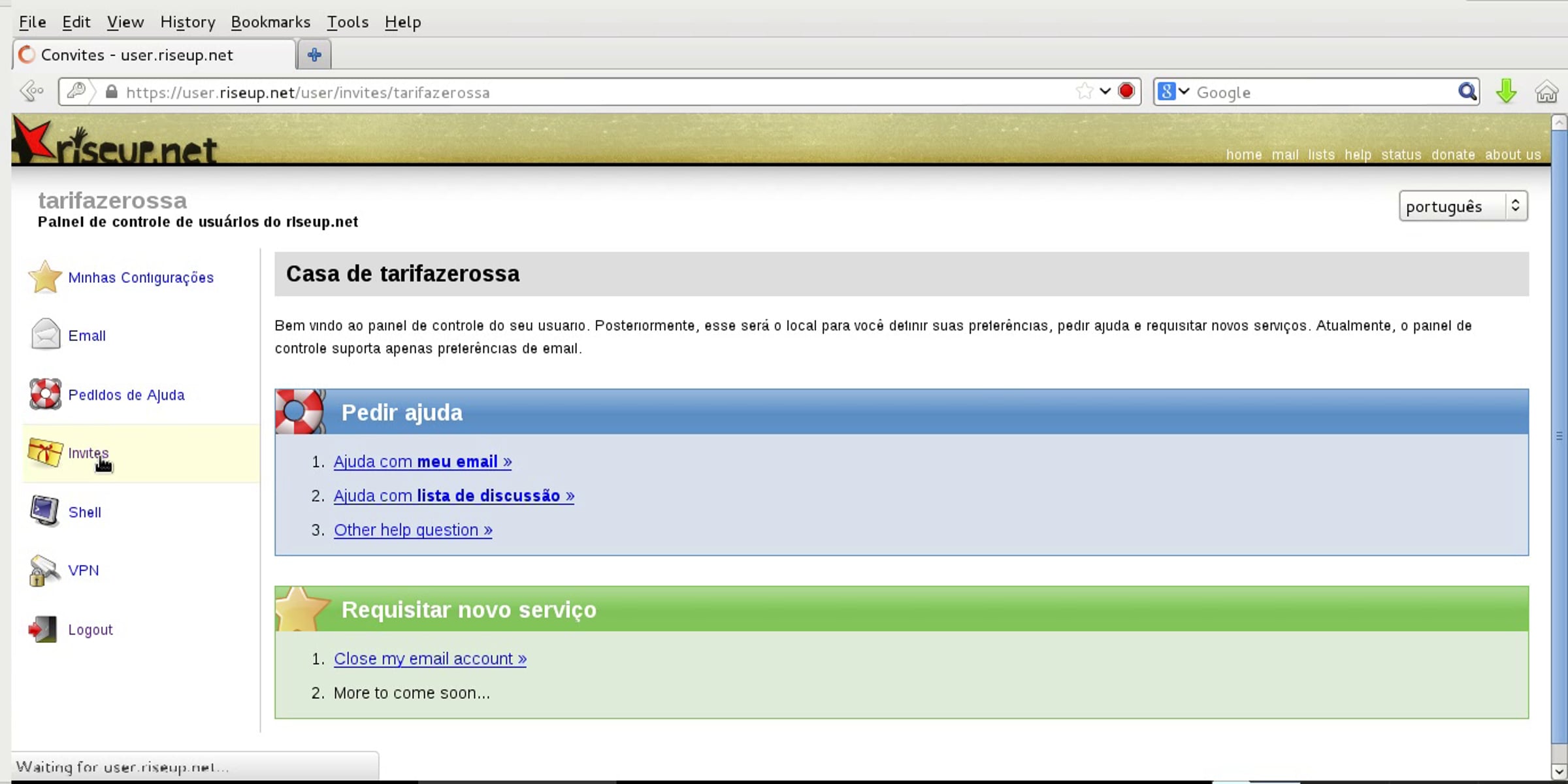This screenshot has width=1568, height=784.
Task: Click the help link in site header
Action: coord(1358,155)
